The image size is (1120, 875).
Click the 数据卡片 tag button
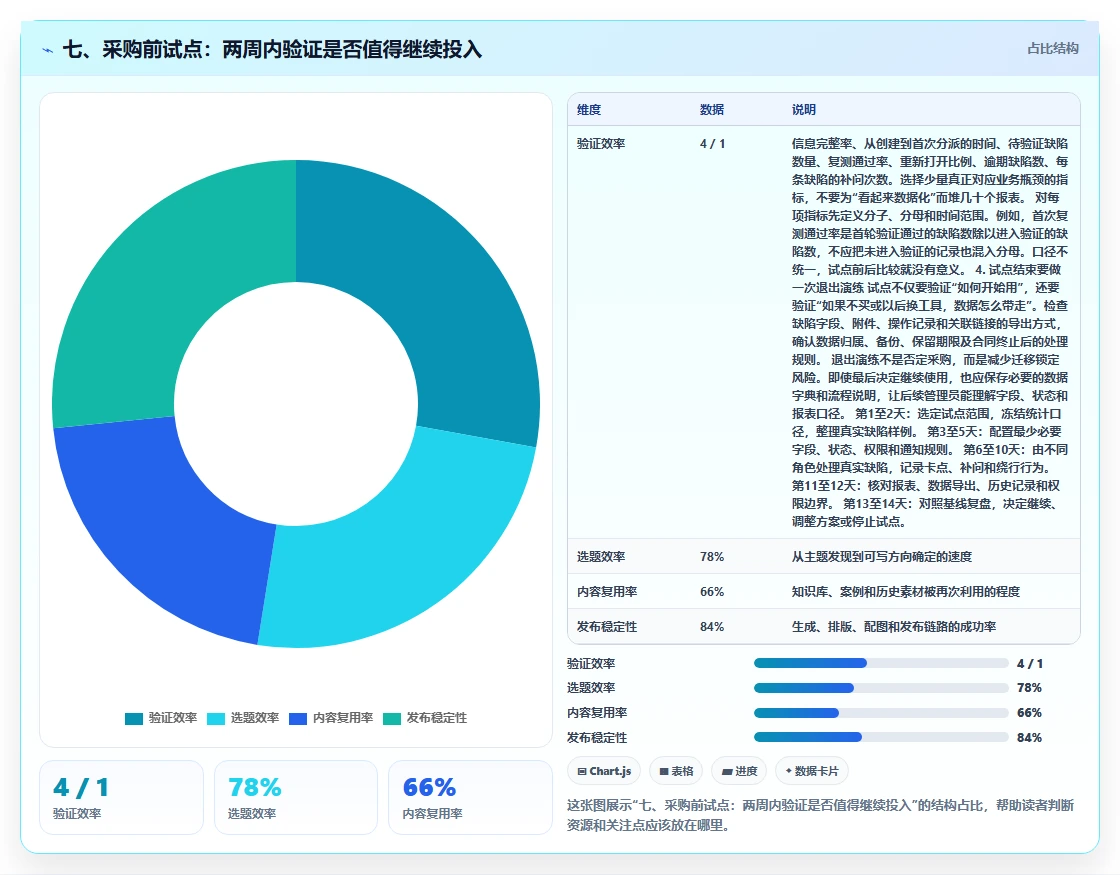[x=811, y=771]
